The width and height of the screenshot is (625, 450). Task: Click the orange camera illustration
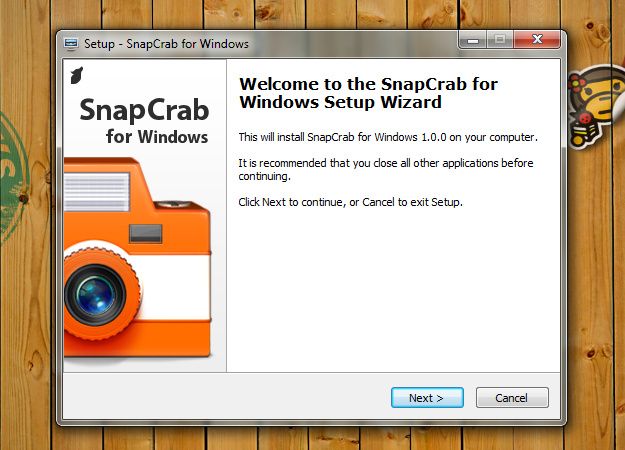pyautogui.click(x=137, y=258)
